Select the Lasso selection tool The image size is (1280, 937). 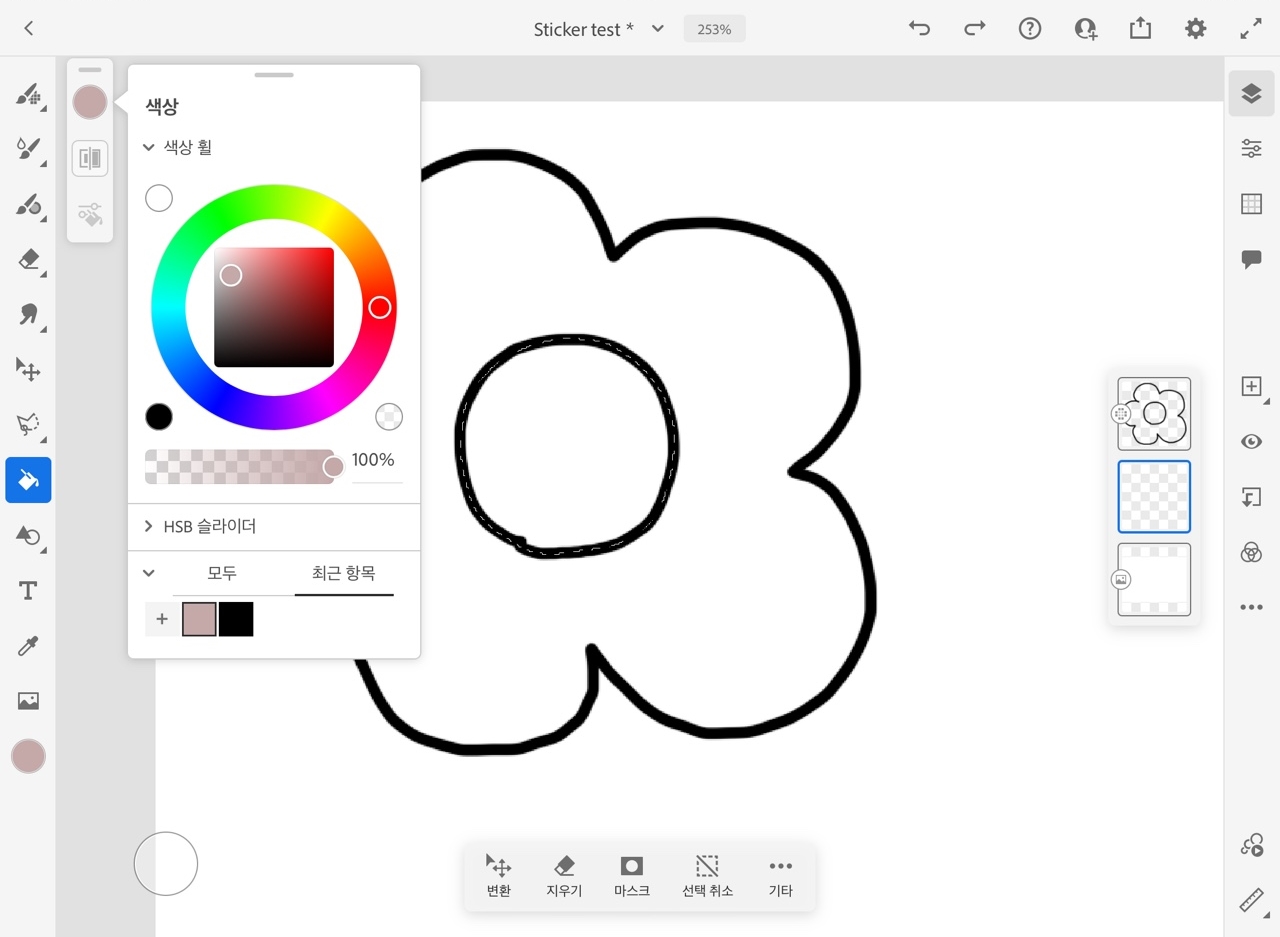pos(28,424)
